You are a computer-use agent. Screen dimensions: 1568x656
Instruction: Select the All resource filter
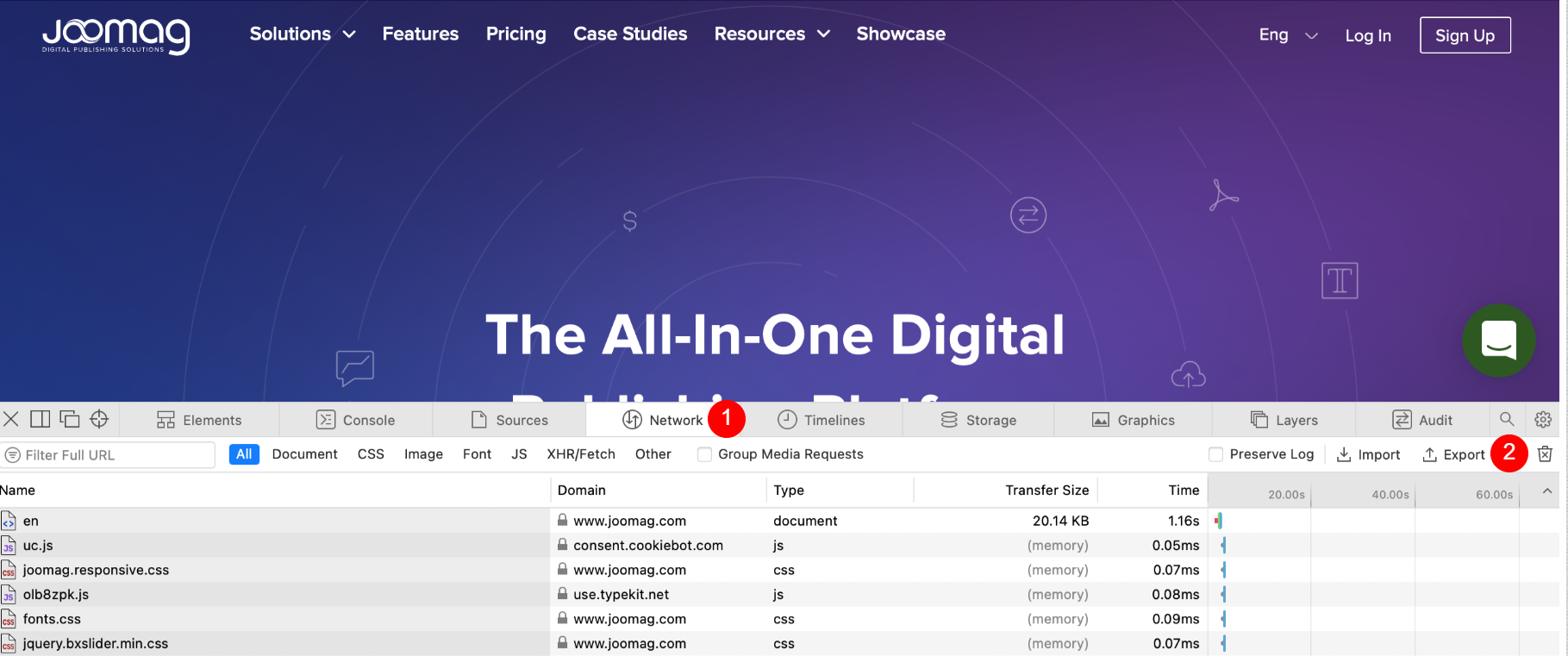tap(244, 454)
